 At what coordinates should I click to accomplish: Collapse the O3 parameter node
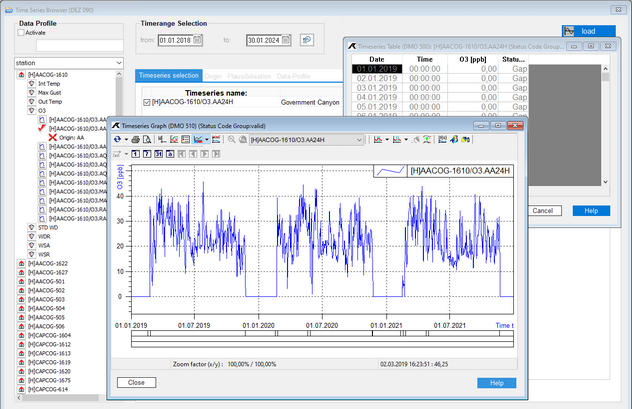[31, 110]
